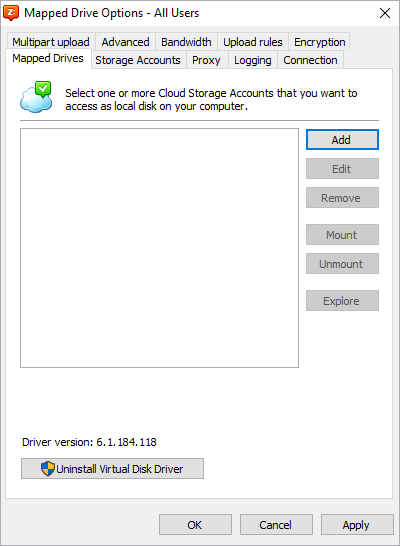Click the cloud storage checkmark icon
Screen dimensions: 400x546
click(x=36, y=97)
